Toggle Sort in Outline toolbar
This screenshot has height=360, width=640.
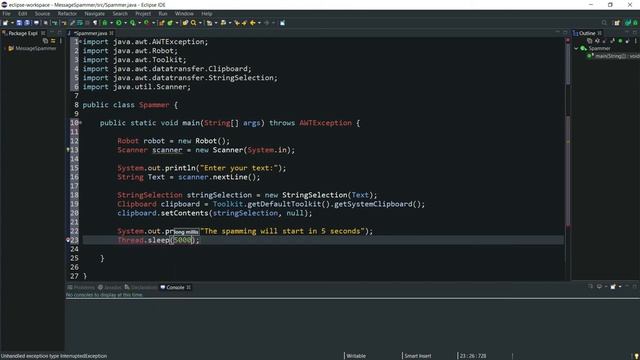tap(597, 41)
